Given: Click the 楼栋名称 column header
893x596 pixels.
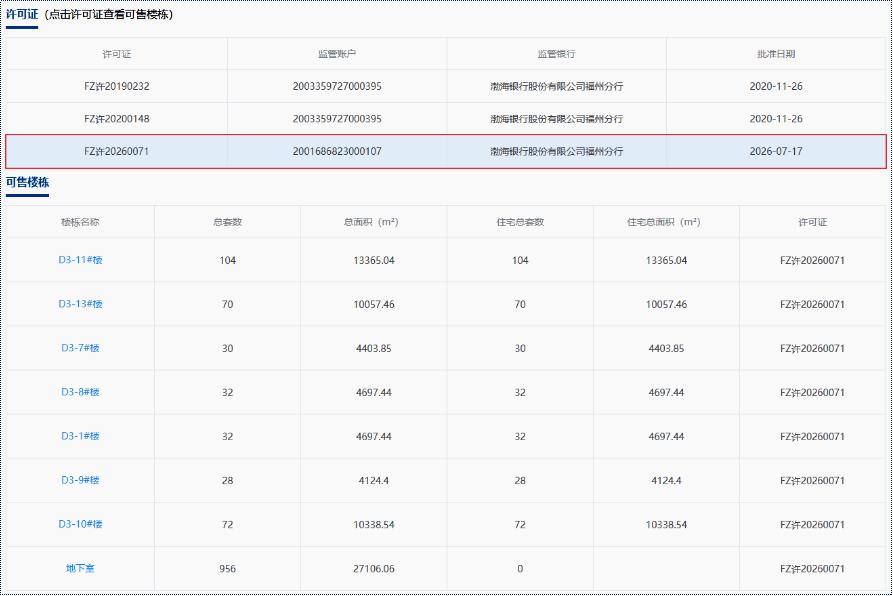Looking at the screenshot, I should point(80,222).
